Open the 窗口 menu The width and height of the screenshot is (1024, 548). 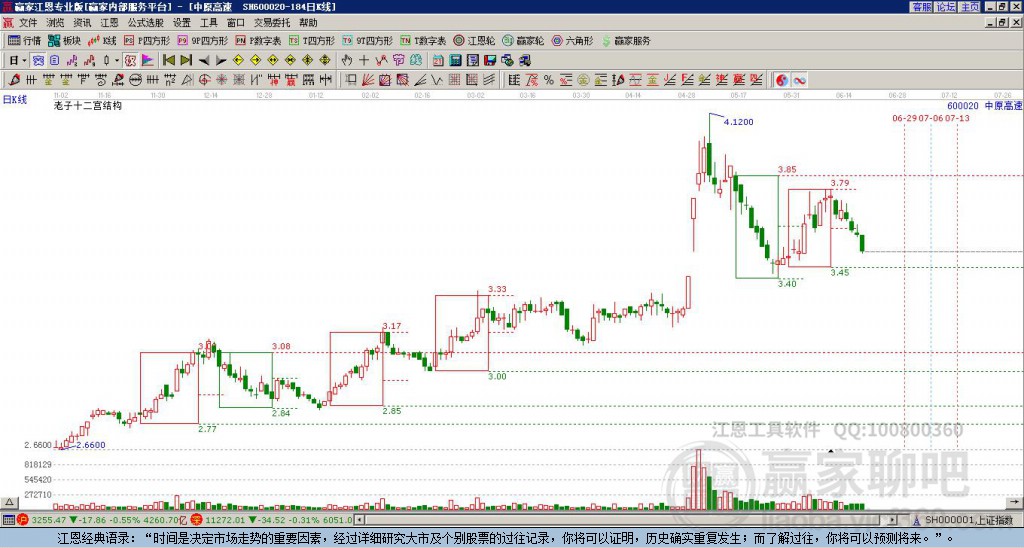tap(236, 23)
